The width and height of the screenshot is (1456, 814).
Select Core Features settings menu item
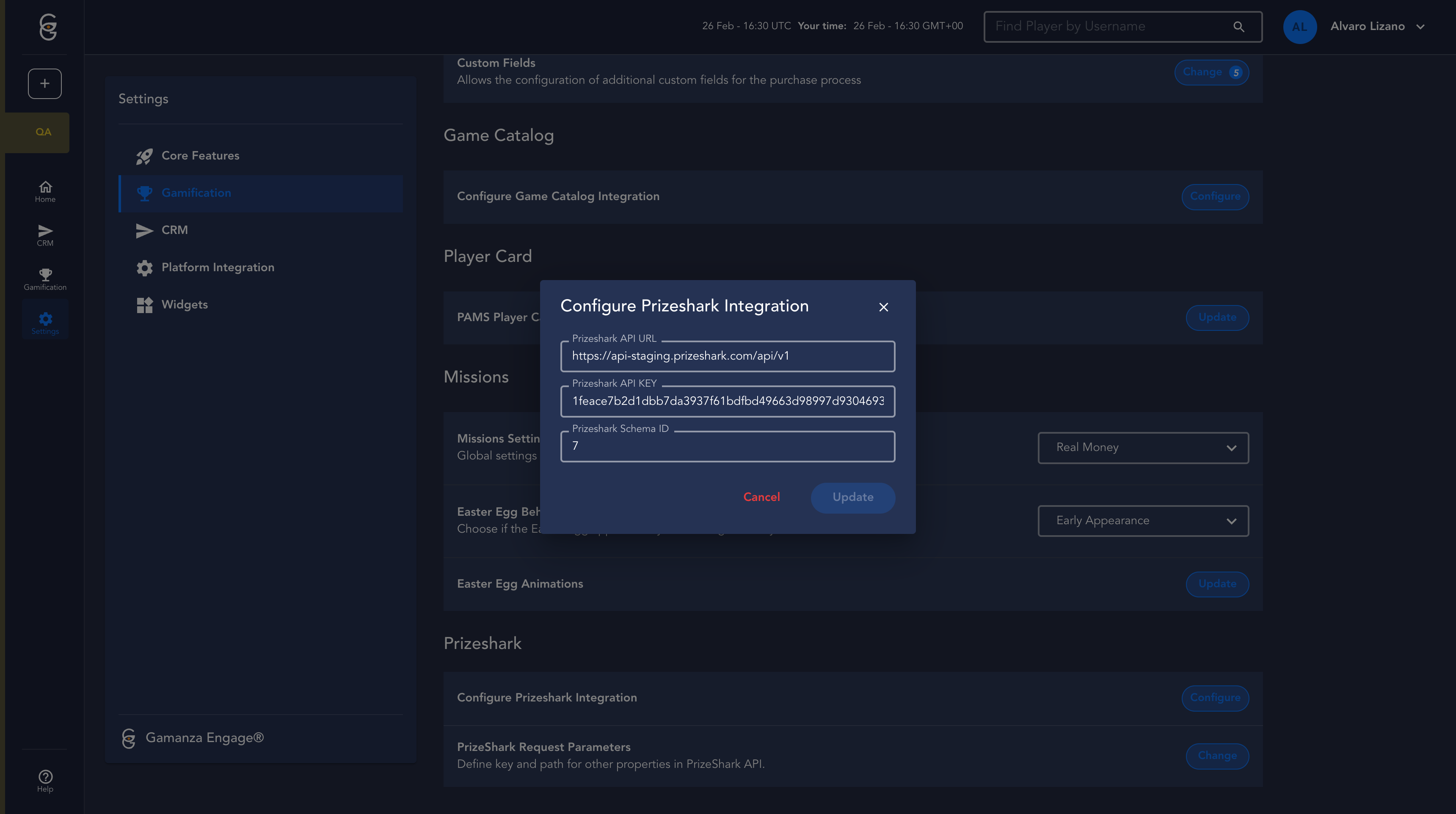point(200,155)
